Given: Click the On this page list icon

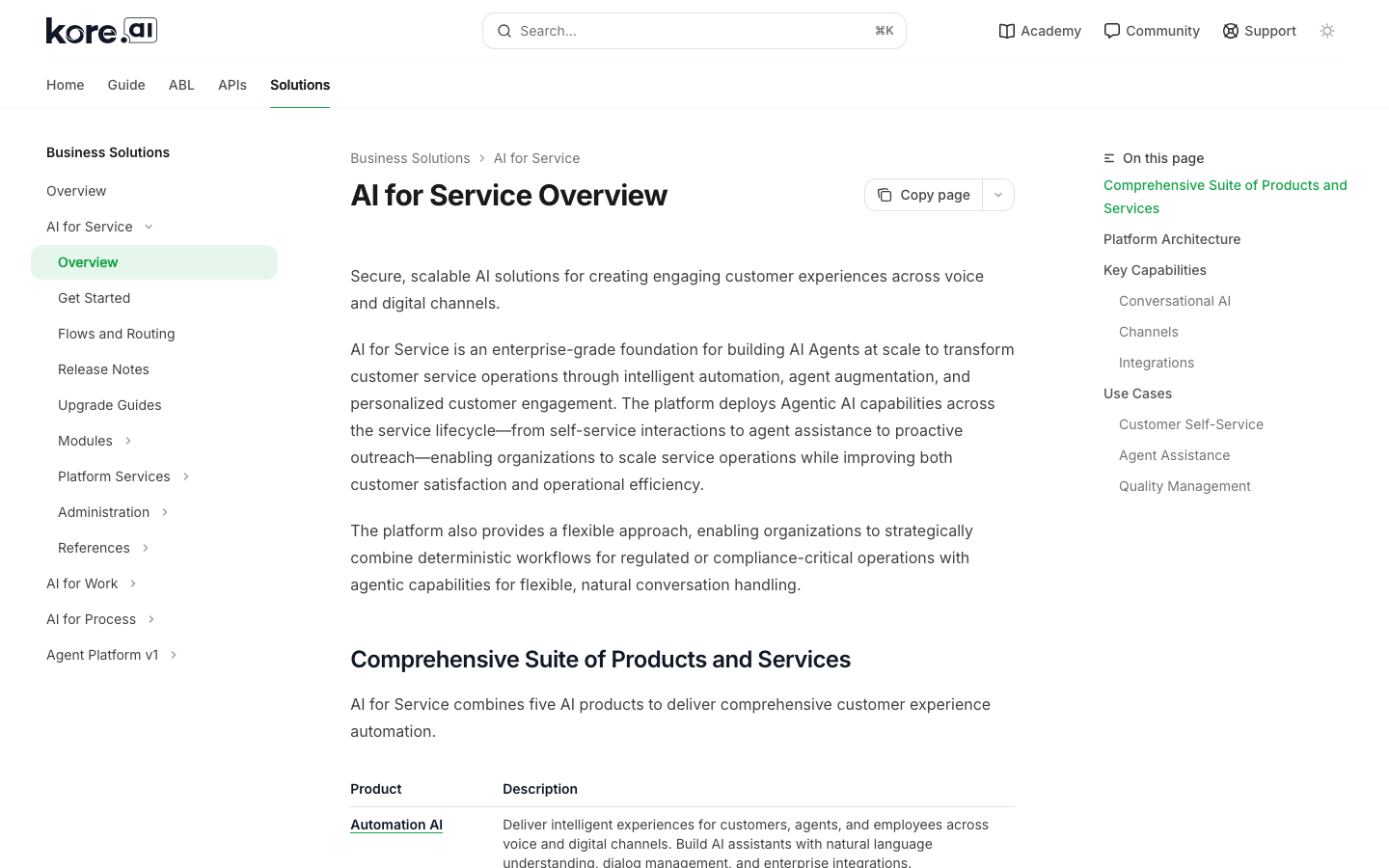Looking at the screenshot, I should pos(1109,158).
